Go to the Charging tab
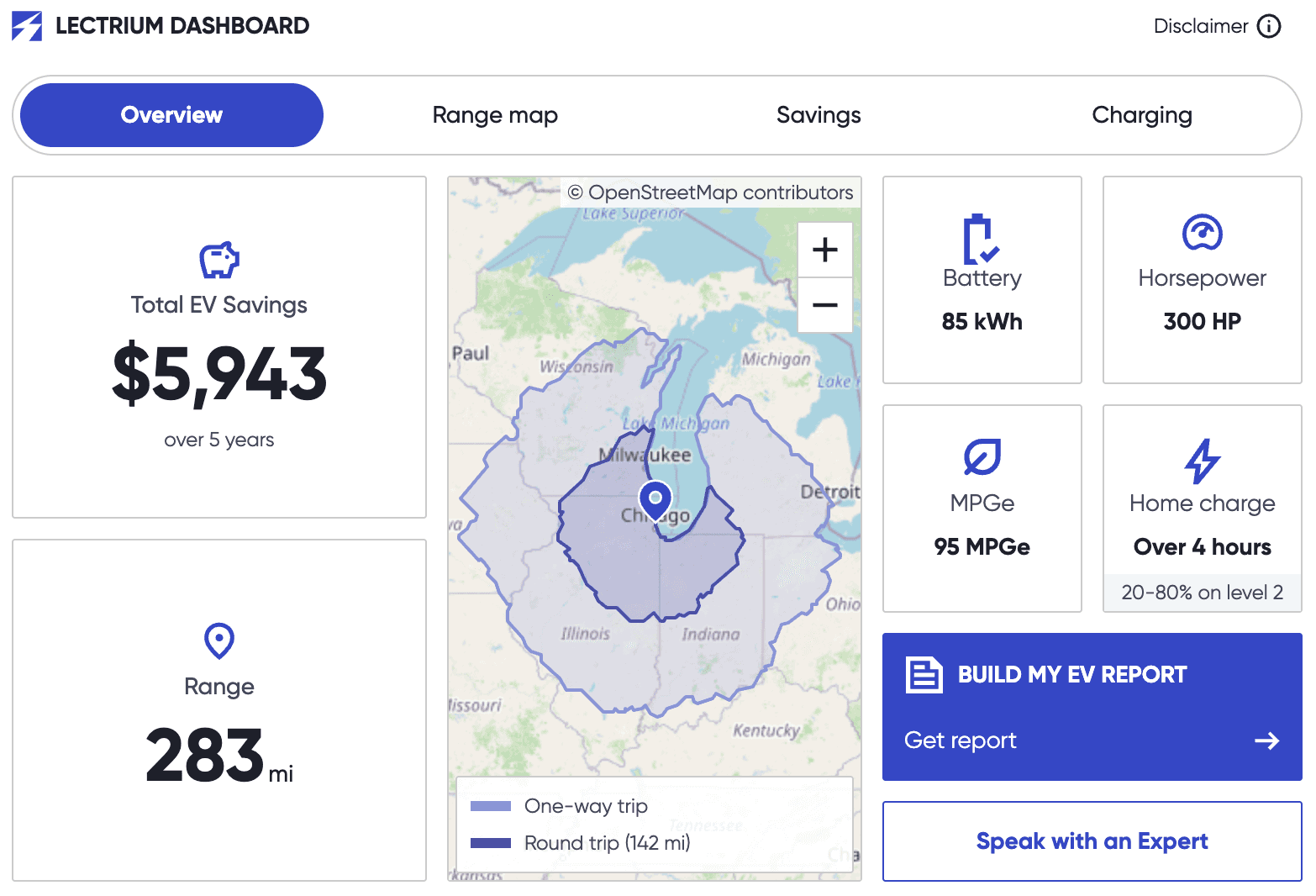 [1142, 115]
